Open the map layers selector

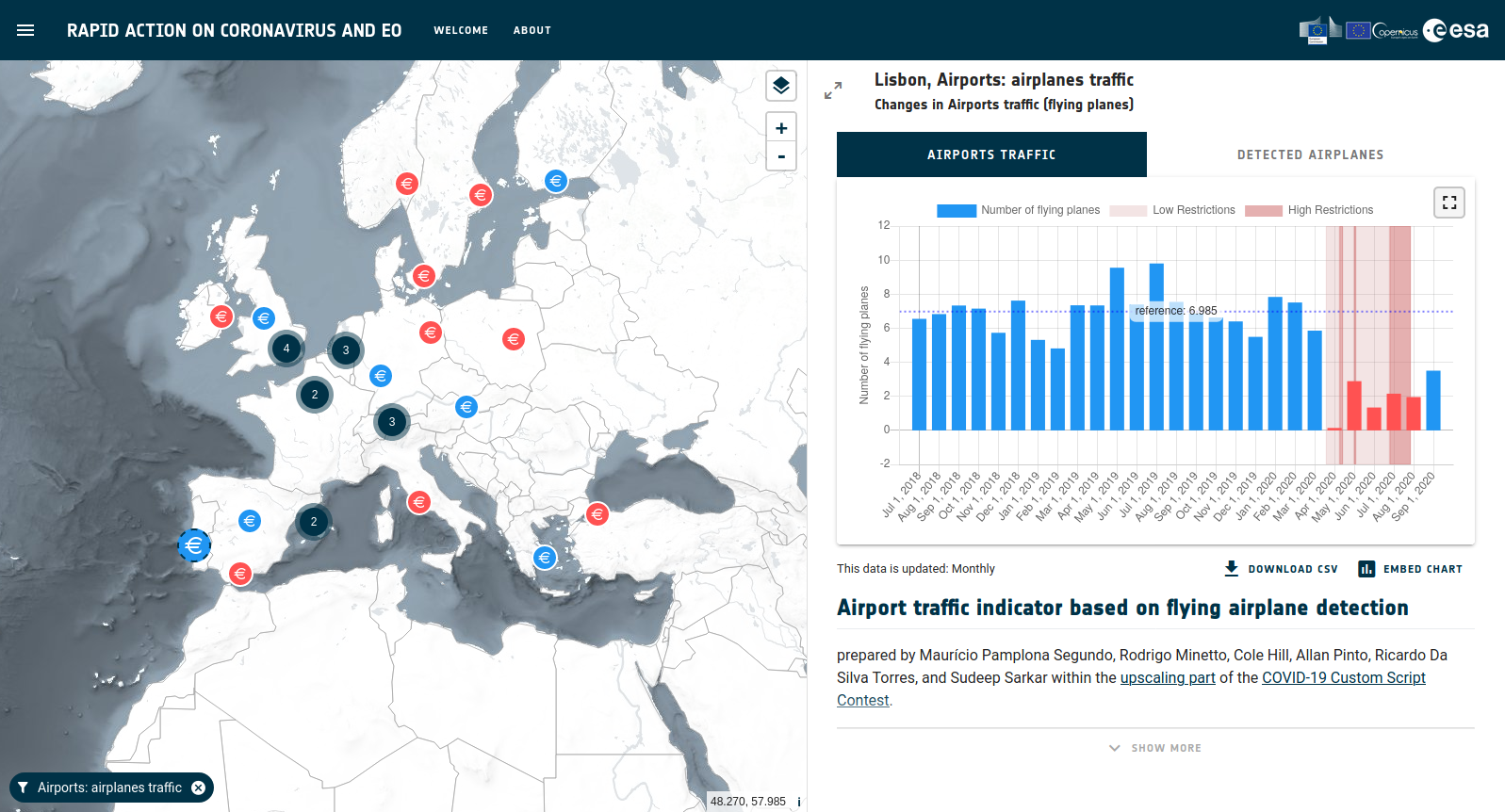point(780,86)
